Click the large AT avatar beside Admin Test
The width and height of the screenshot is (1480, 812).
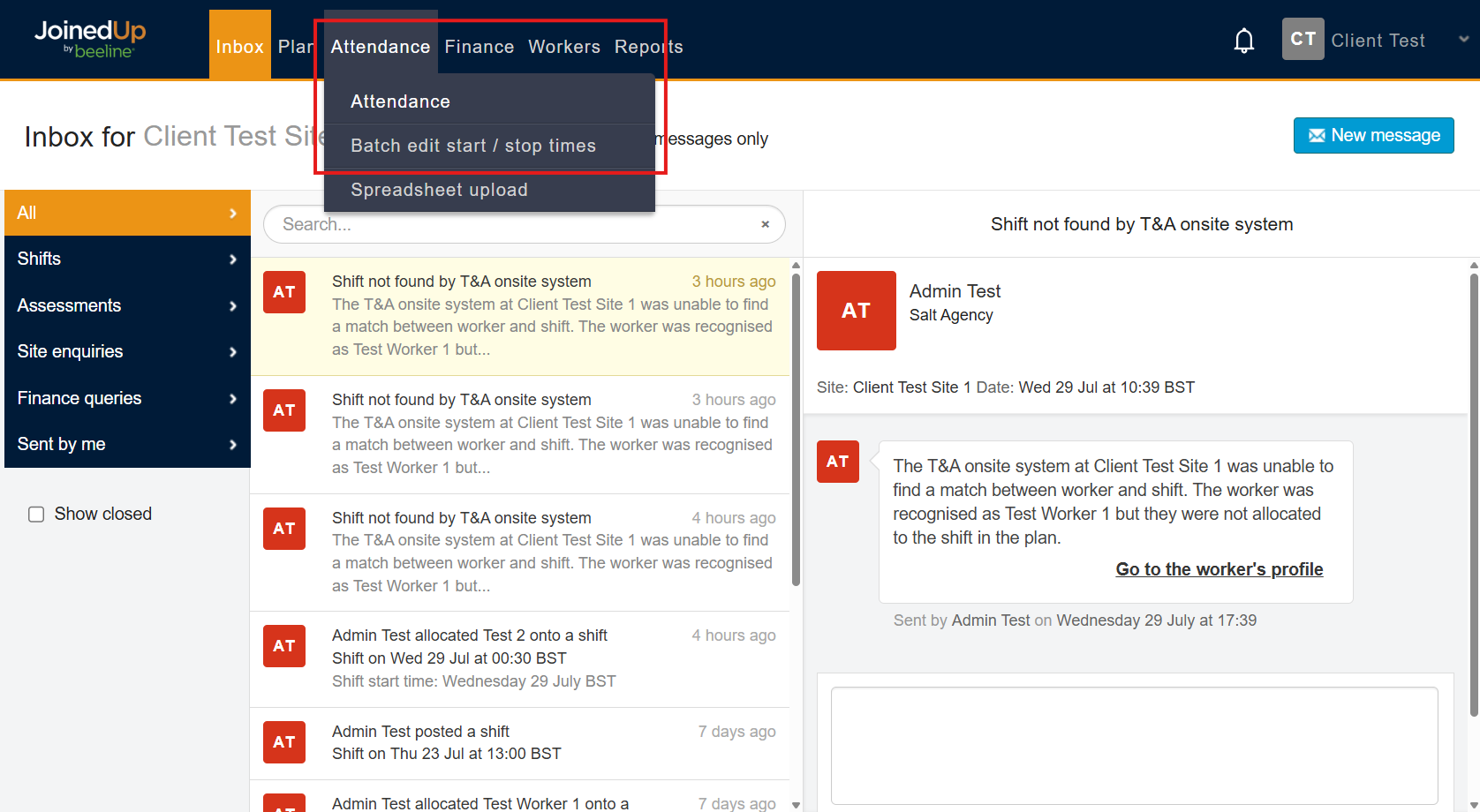856,311
